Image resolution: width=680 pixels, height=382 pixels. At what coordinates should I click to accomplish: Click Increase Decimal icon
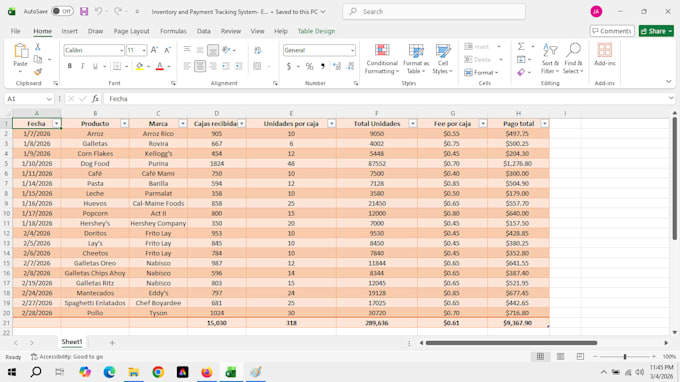[337, 66]
